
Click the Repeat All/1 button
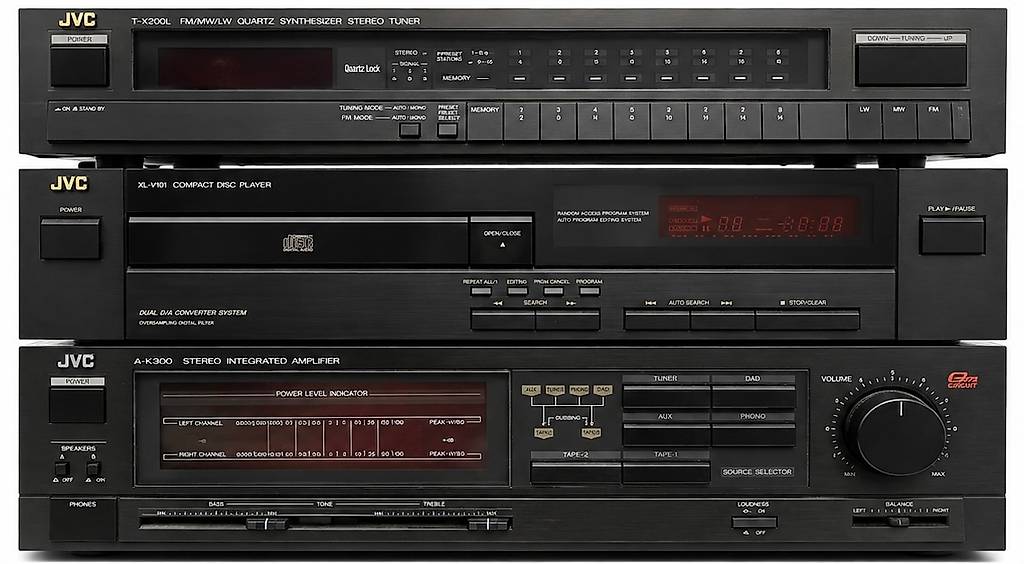point(481,291)
